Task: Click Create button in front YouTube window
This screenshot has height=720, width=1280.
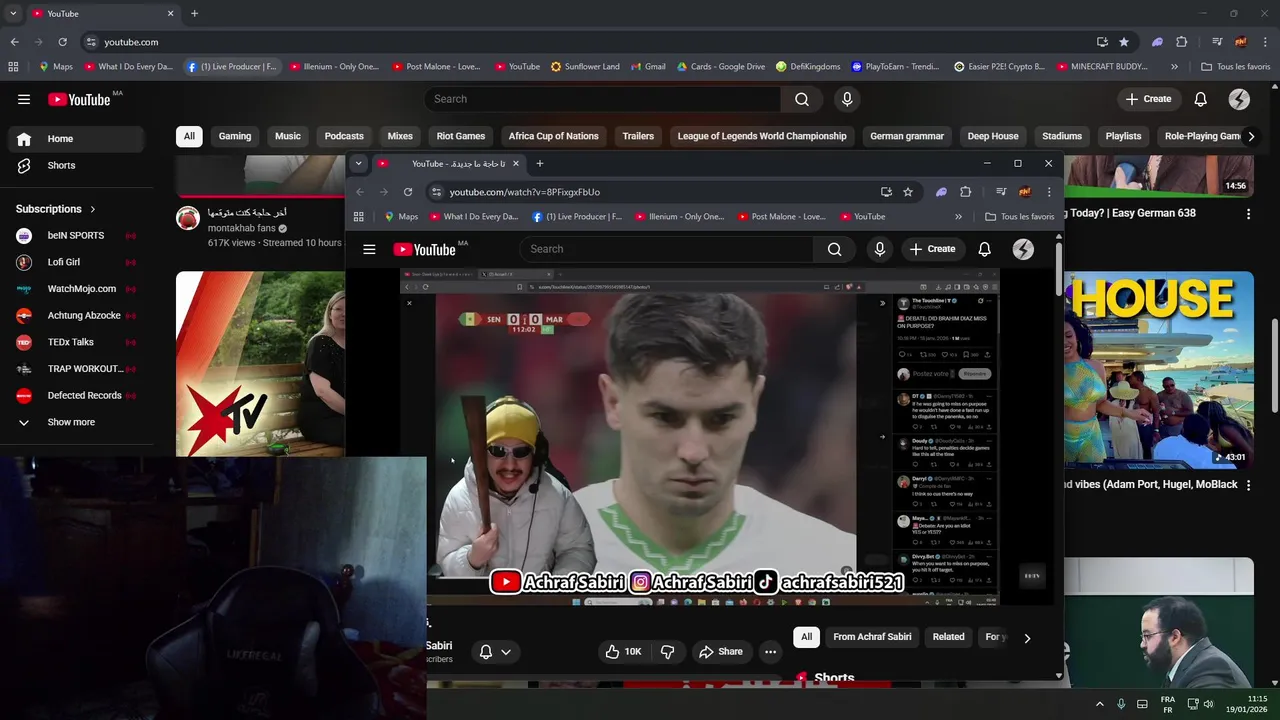Action: [932, 249]
